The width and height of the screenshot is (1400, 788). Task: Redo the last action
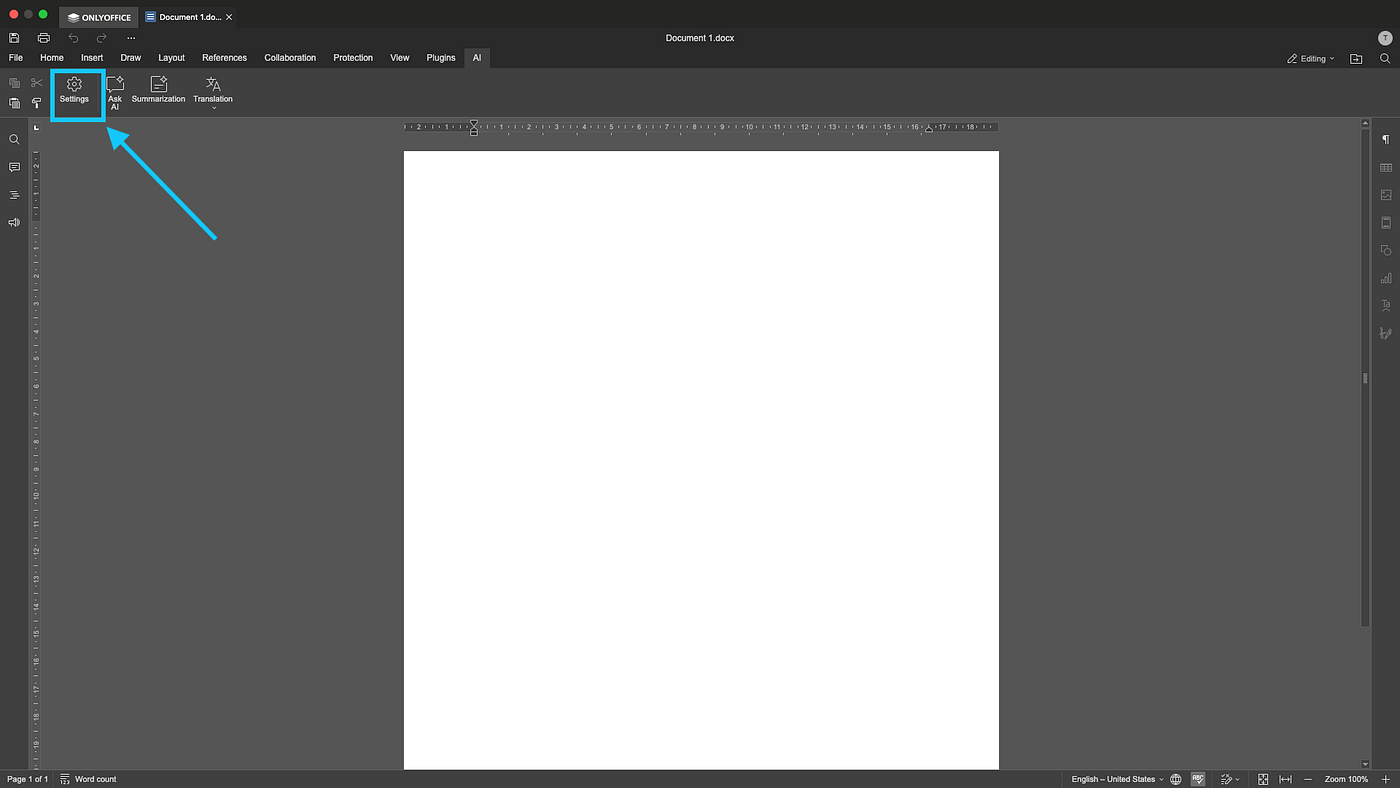pos(101,38)
